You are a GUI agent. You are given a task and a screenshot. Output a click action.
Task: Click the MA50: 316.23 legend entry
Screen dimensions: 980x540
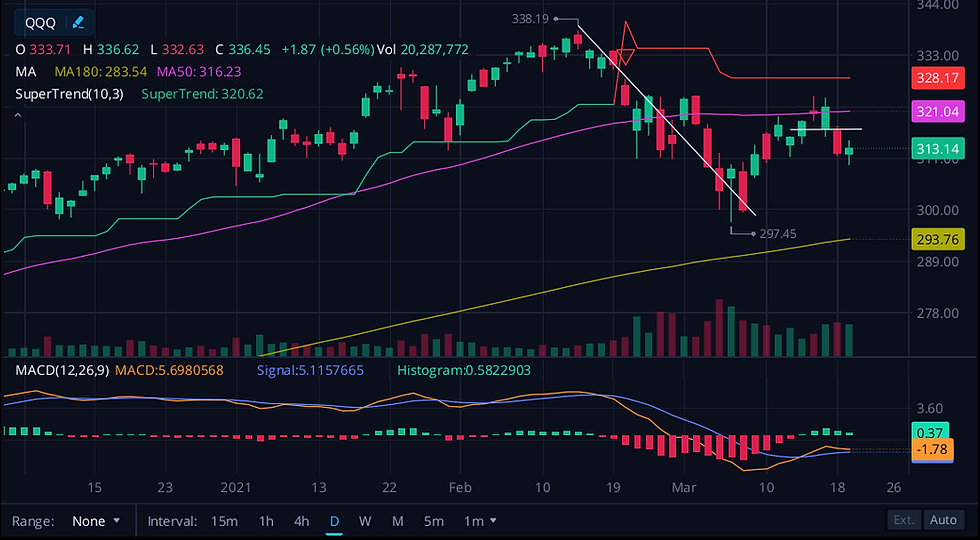pos(199,72)
